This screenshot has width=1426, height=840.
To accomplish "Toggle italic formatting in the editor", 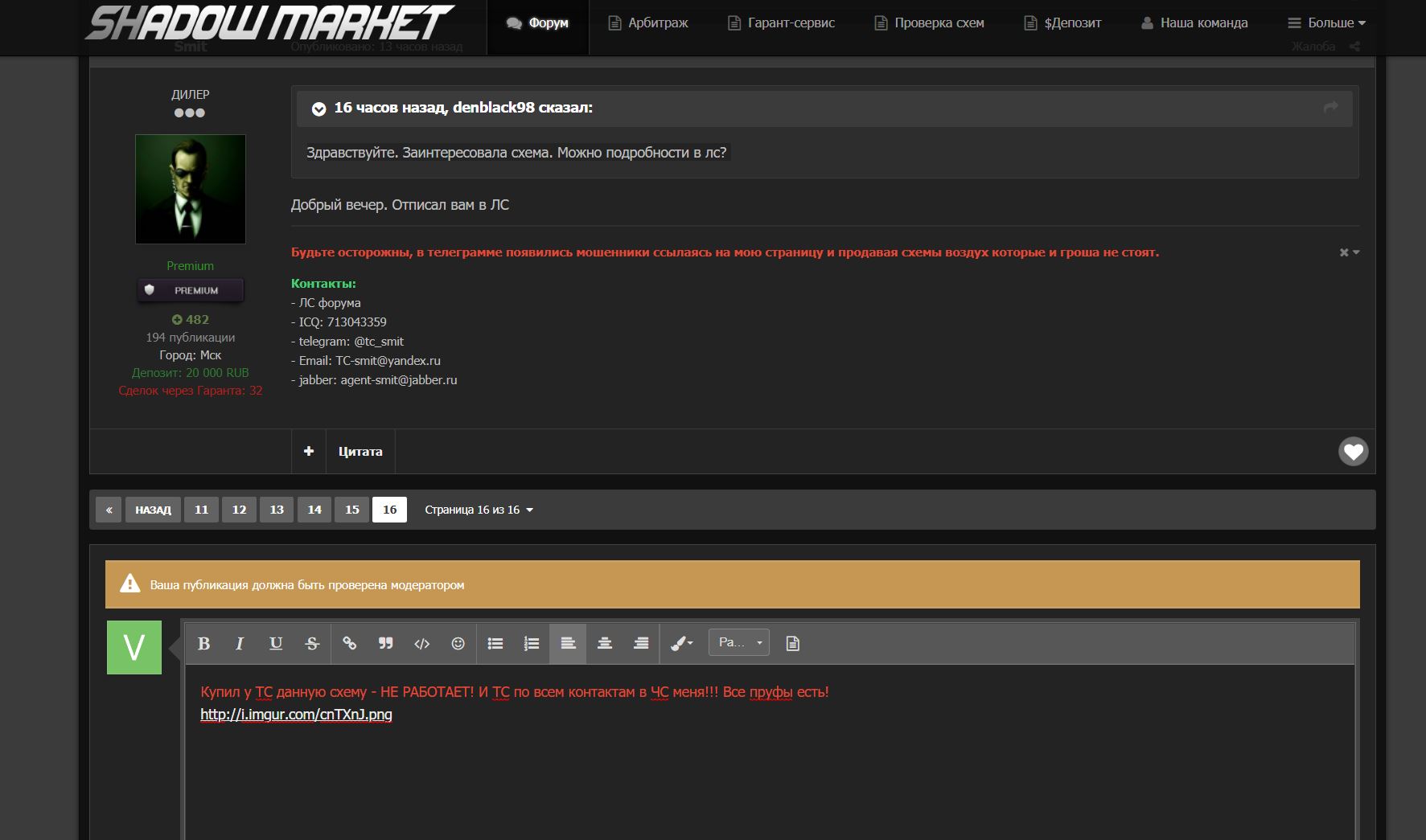I will 239,643.
